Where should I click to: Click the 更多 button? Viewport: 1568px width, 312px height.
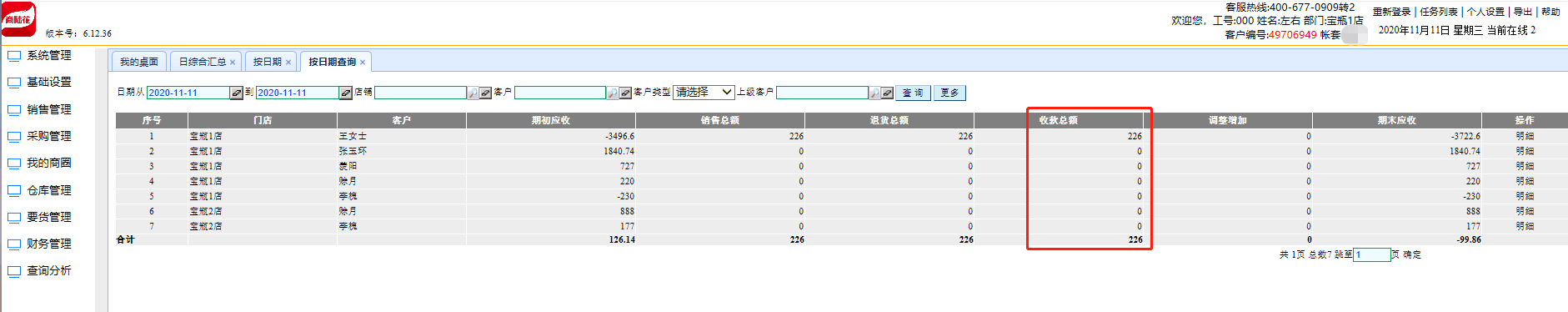point(949,93)
